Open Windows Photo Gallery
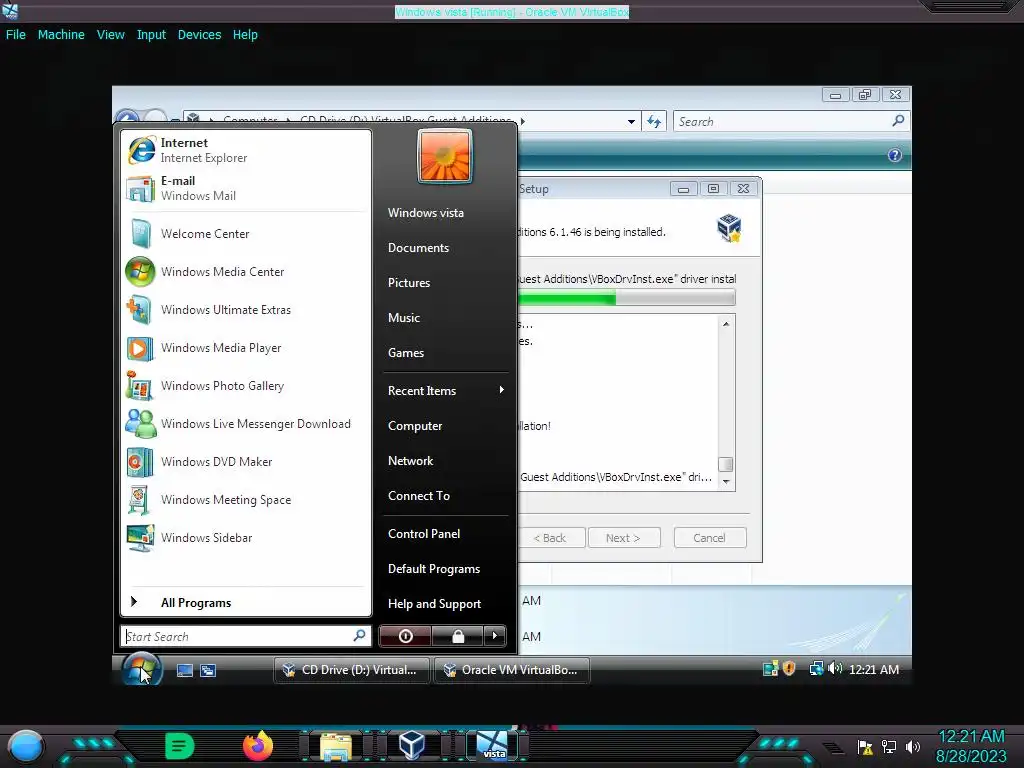The width and height of the screenshot is (1024, 768). point(246,386)
